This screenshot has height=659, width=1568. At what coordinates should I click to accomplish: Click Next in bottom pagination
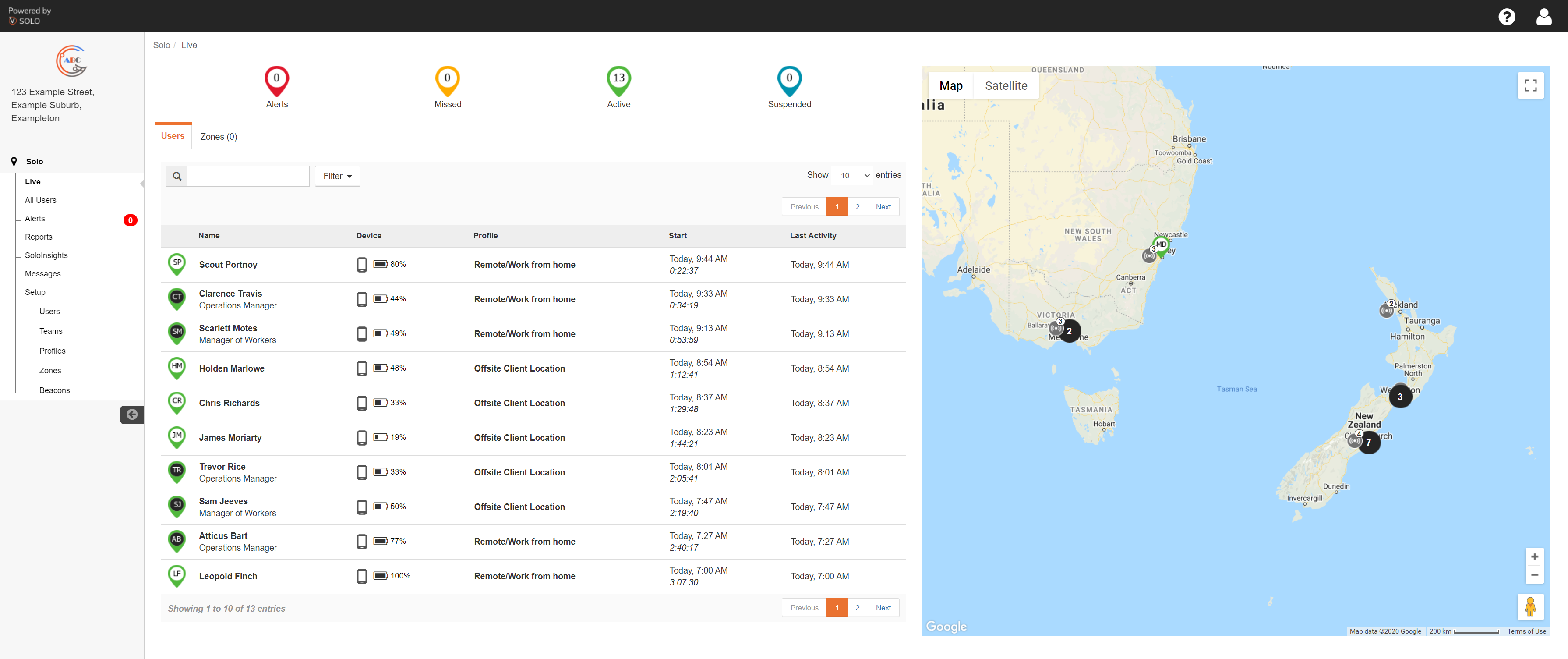(x=883, y=608)
